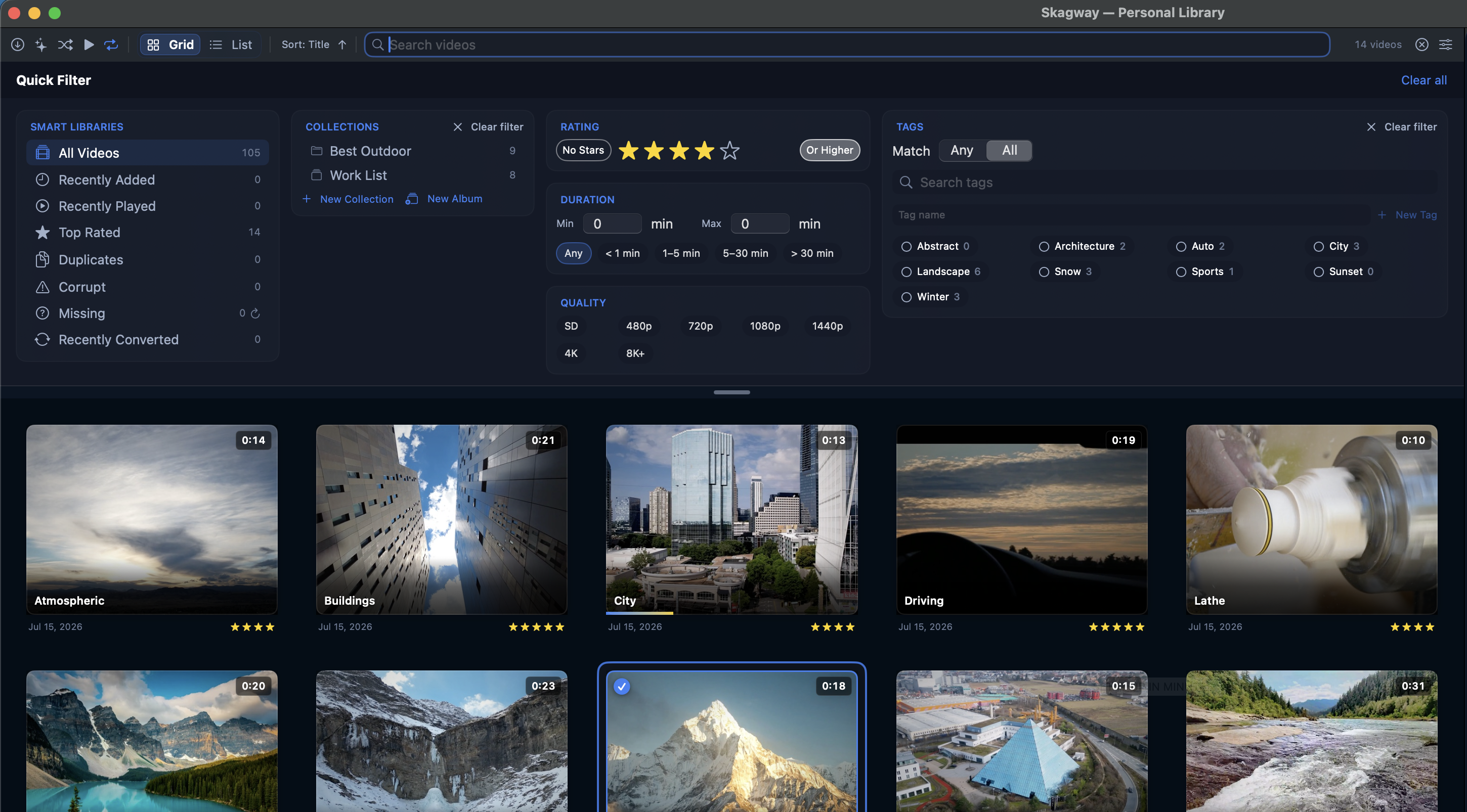The height and width of the screenshot is (812, 1467).
Task: Select Corrupt smart library
Action: pos(148,287)
